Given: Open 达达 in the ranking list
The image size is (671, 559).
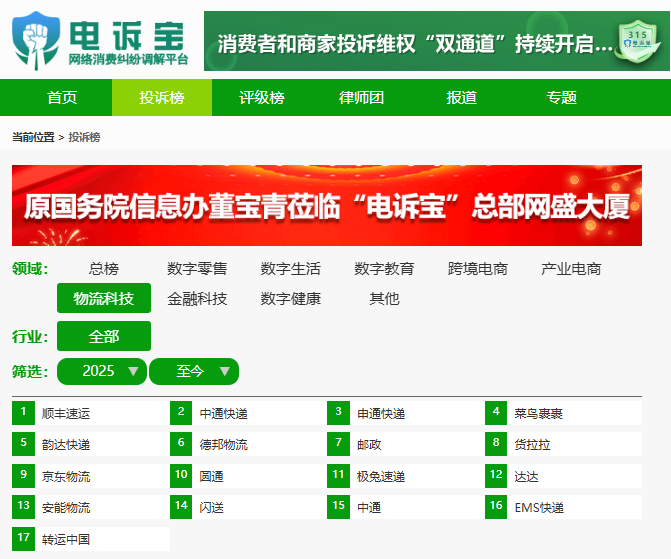Looking at the screenshot, I should tap(526, 476).
